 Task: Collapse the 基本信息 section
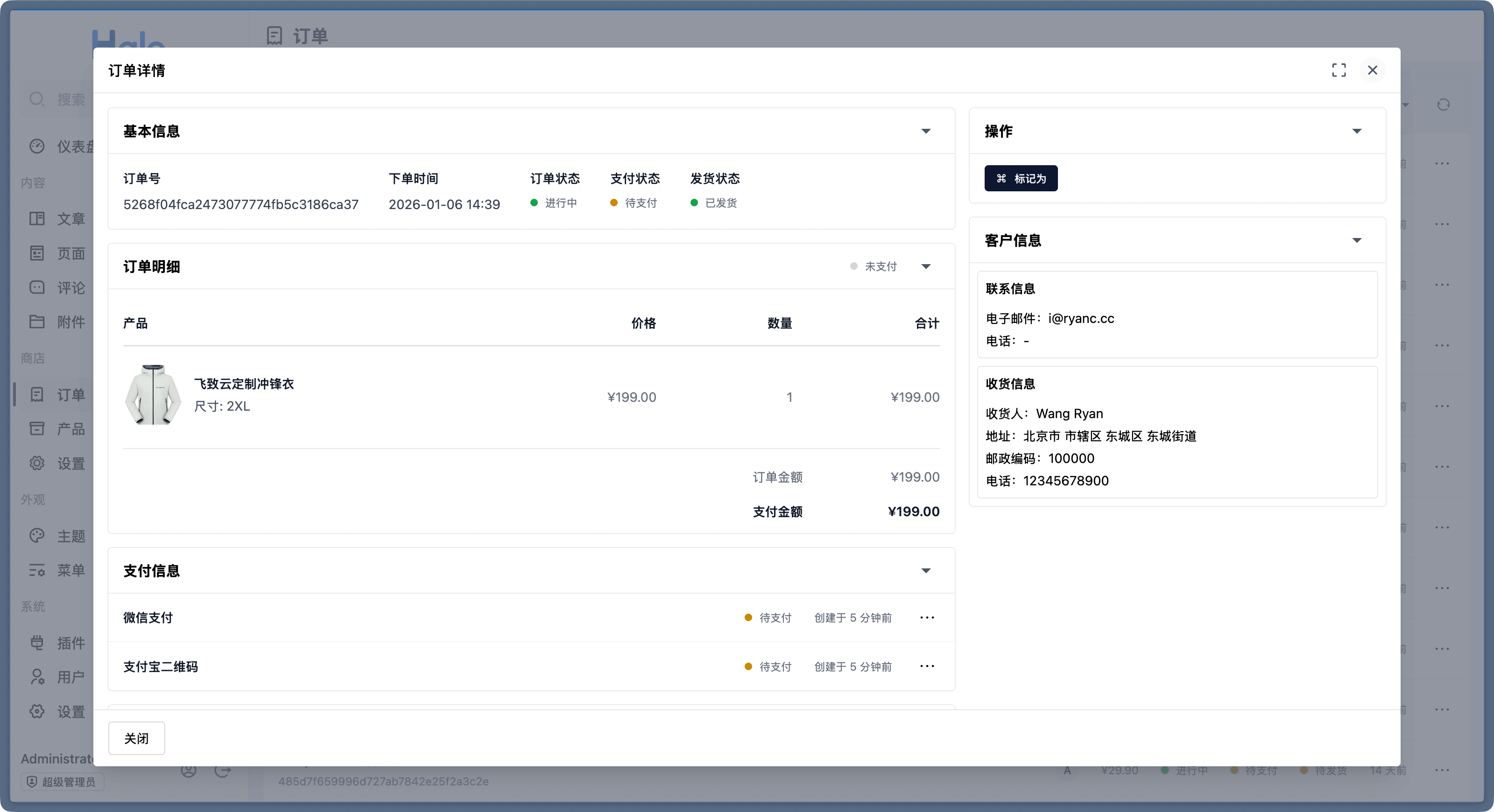(x=926, y=132)
